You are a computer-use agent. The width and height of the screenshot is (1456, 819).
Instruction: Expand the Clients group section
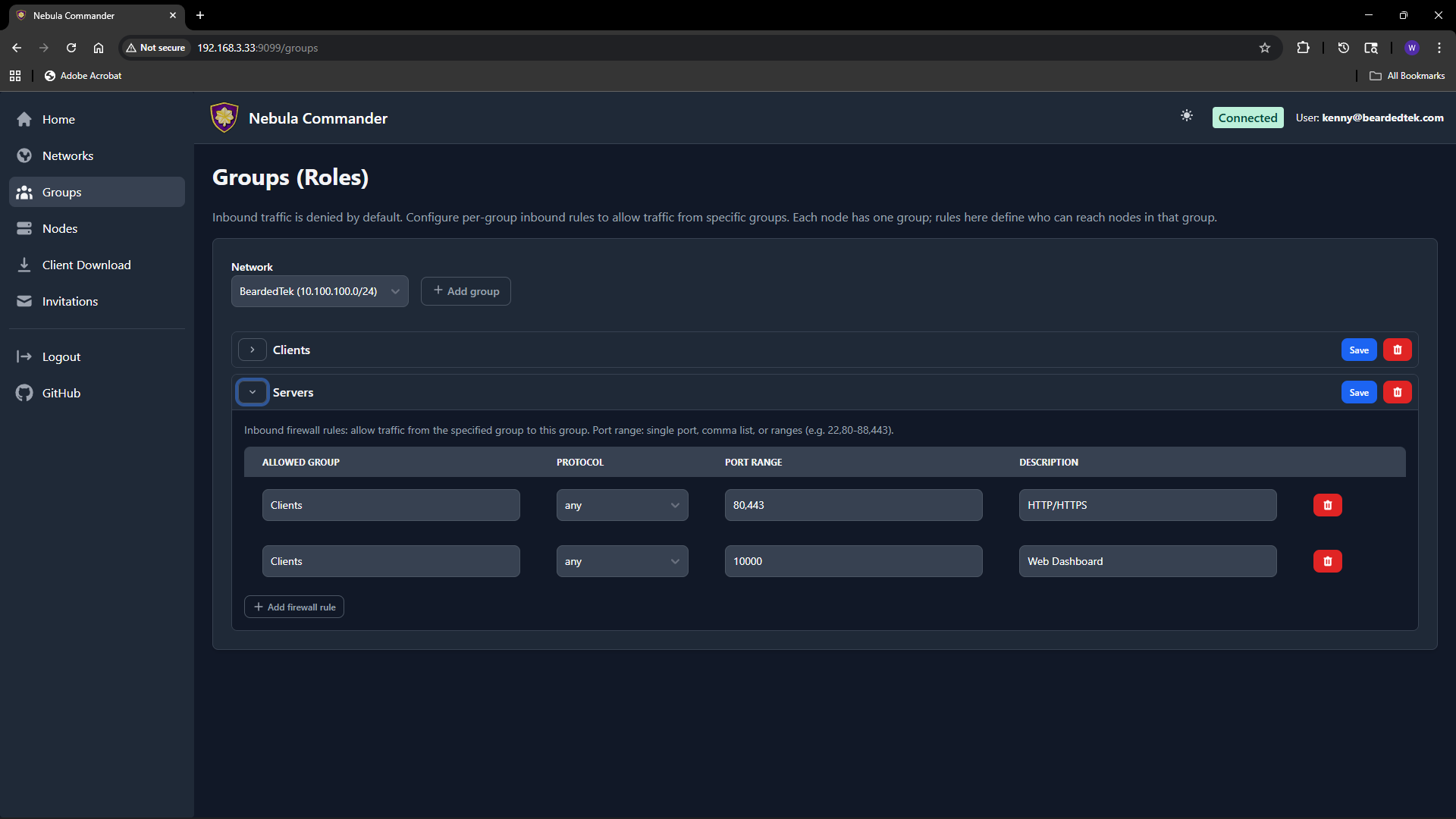[x=253, y=350]
